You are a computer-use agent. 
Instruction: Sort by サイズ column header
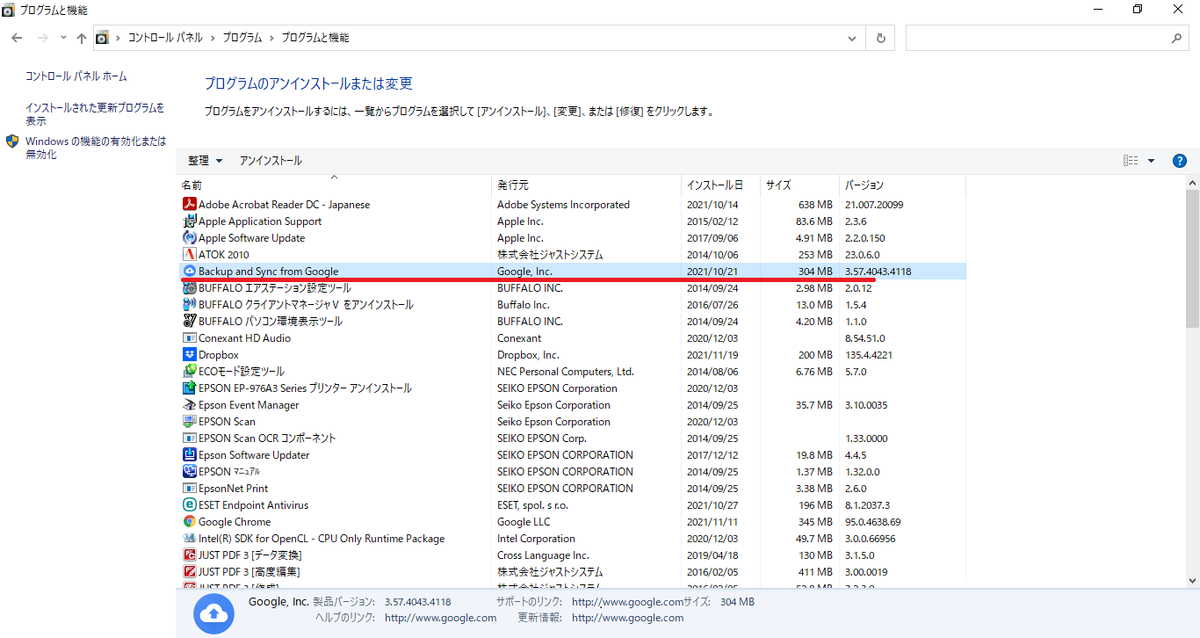800,185
